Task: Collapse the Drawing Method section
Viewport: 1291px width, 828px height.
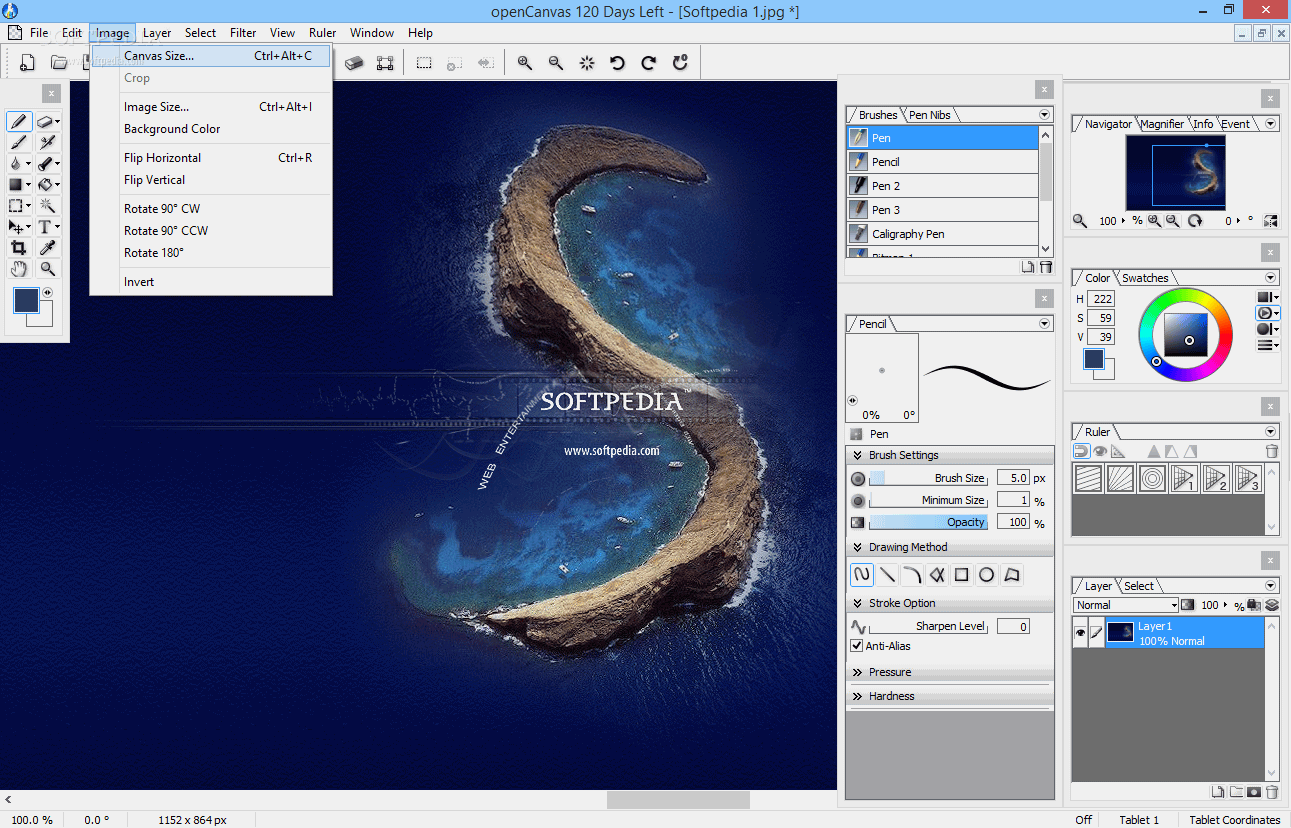Action: (x=857, y=547)
